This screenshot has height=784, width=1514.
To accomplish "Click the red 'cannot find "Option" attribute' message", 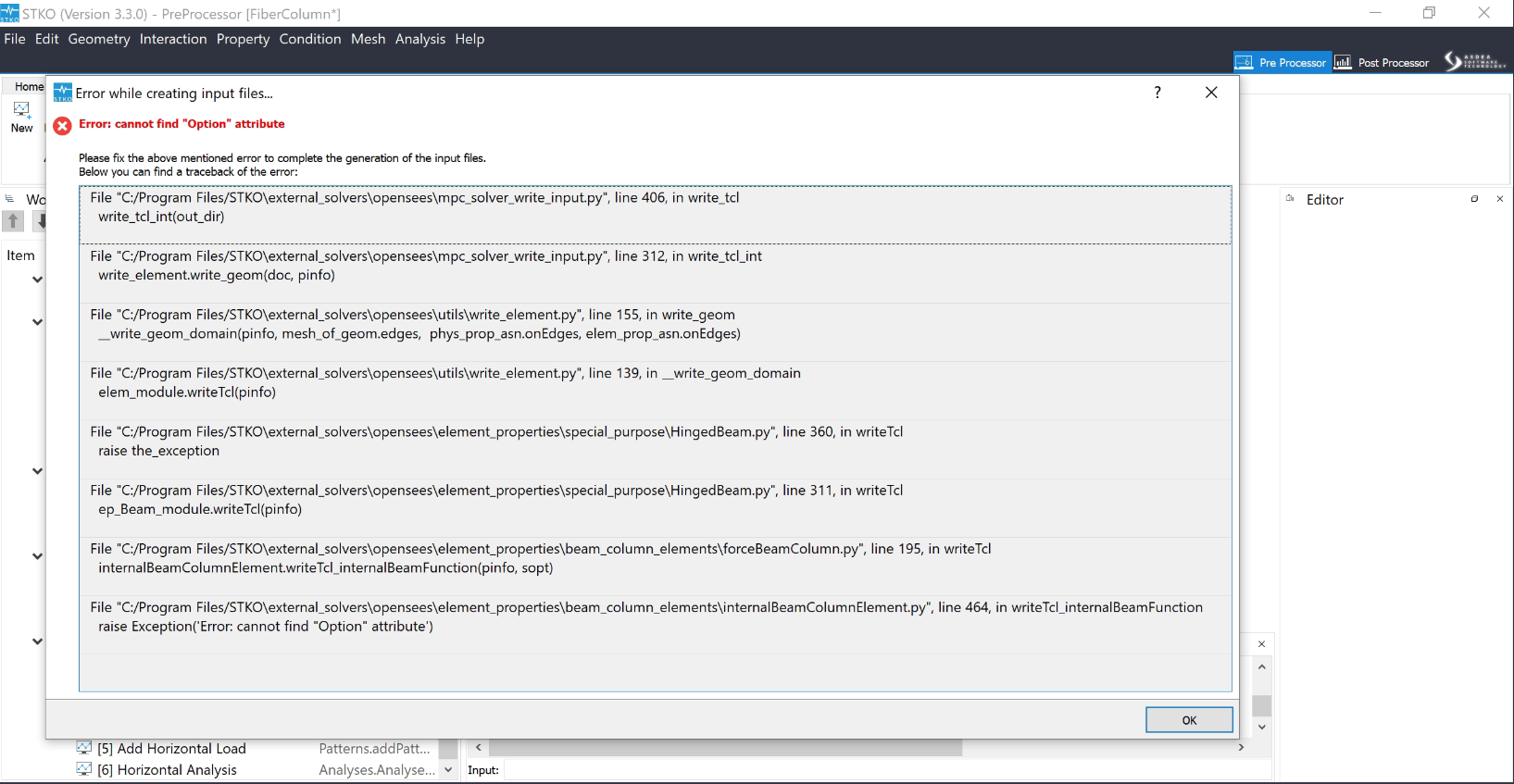I will click(181, 124).
